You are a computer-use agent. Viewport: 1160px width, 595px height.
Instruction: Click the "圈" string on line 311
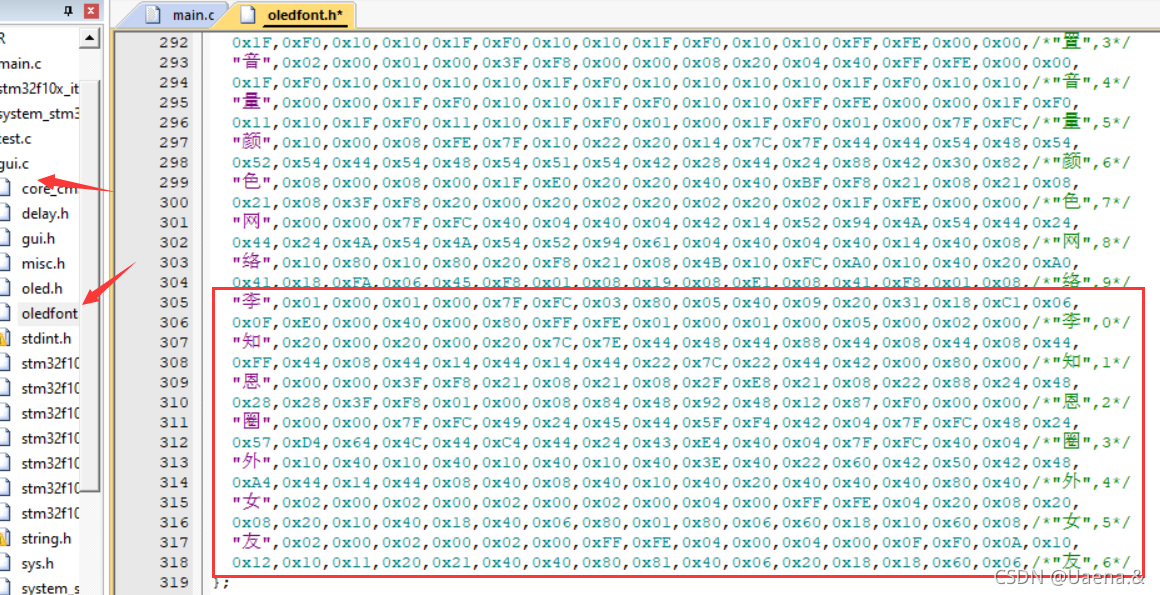(x=253, y=422)
